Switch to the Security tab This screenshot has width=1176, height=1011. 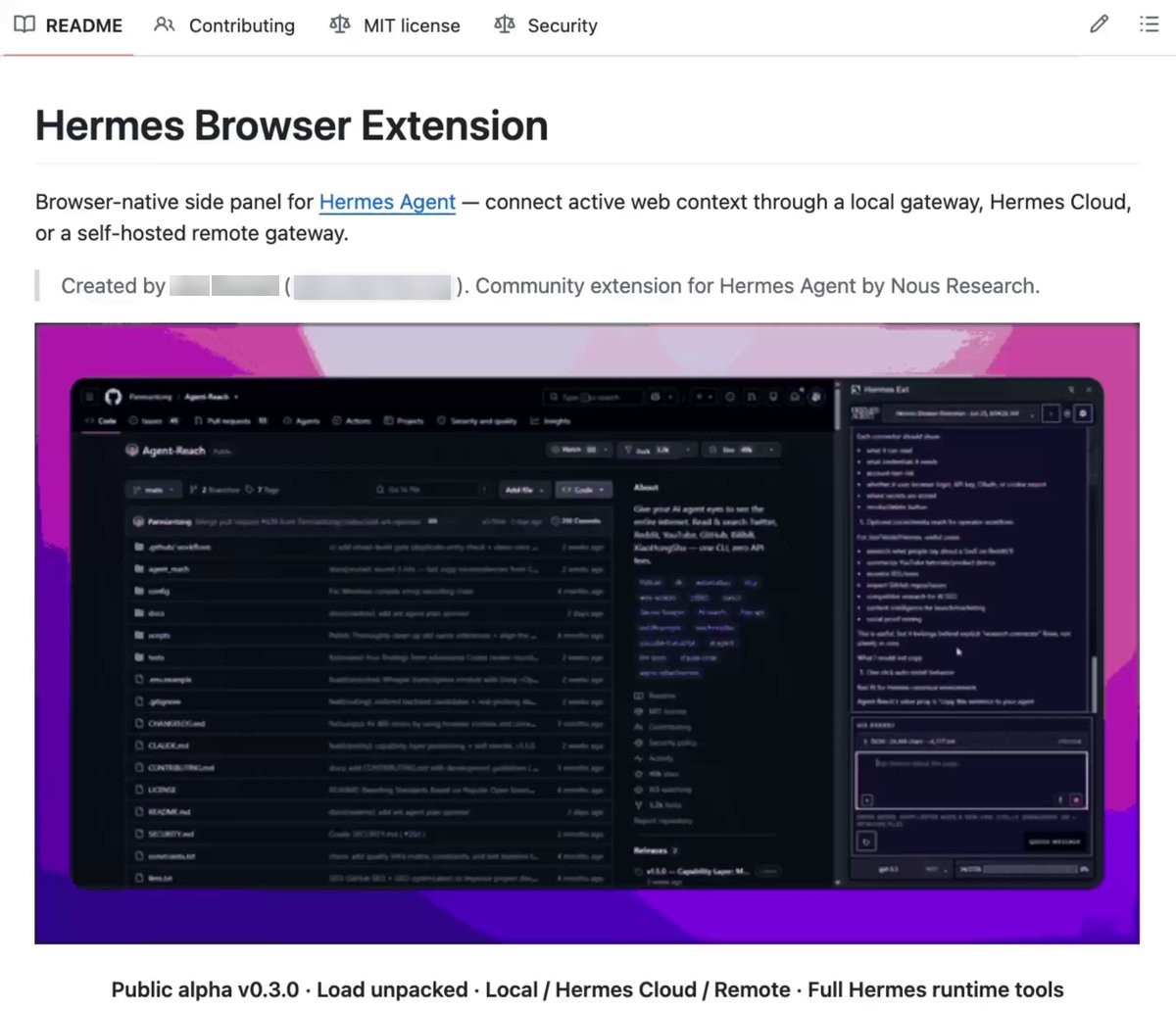[x=546, y=25]
